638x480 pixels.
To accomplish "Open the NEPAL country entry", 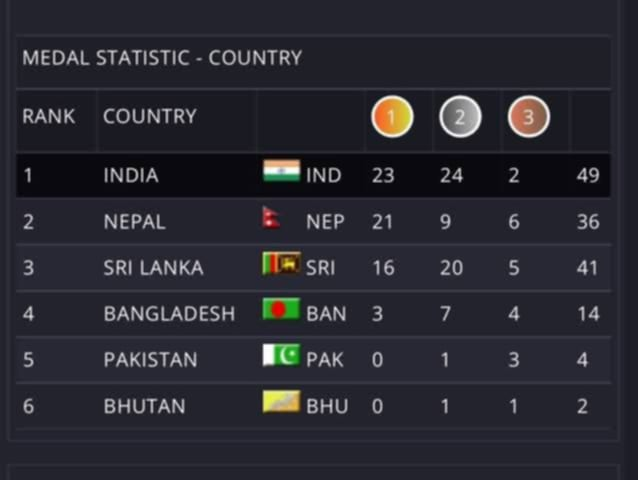I will click(134, 222).
